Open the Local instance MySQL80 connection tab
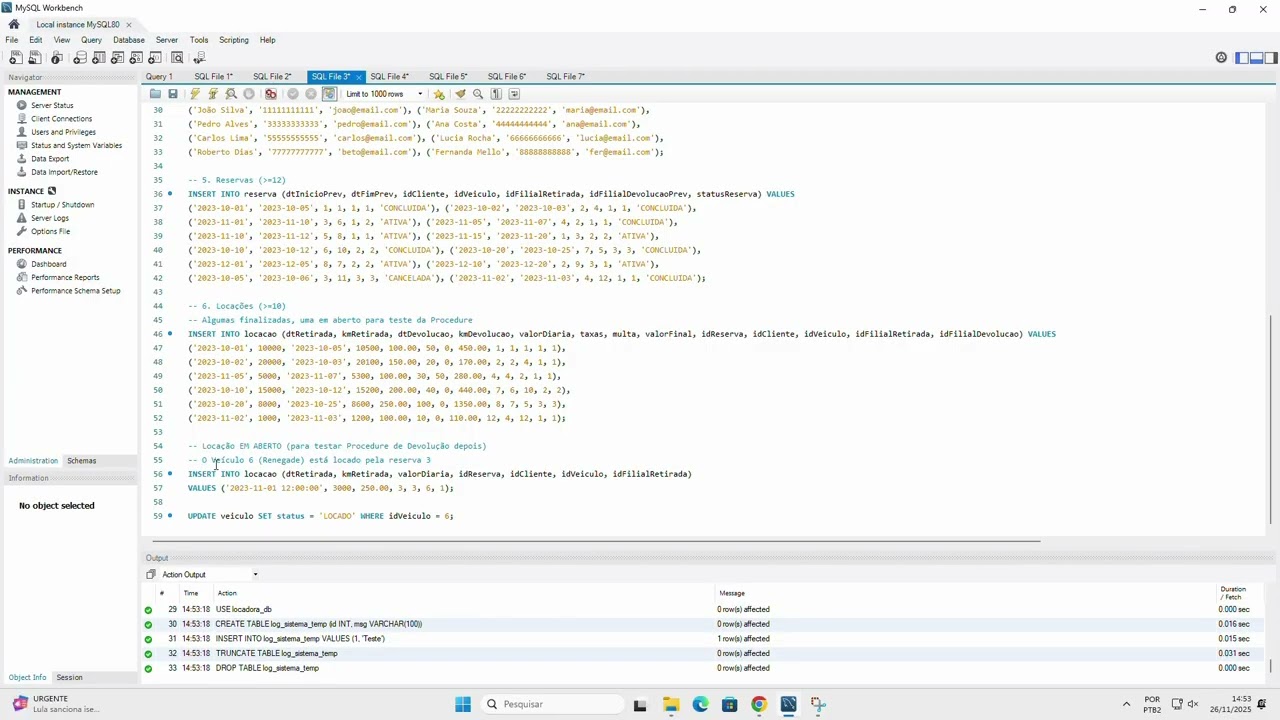Screen dimensions: 1280x720 click(x=77, y=24)
